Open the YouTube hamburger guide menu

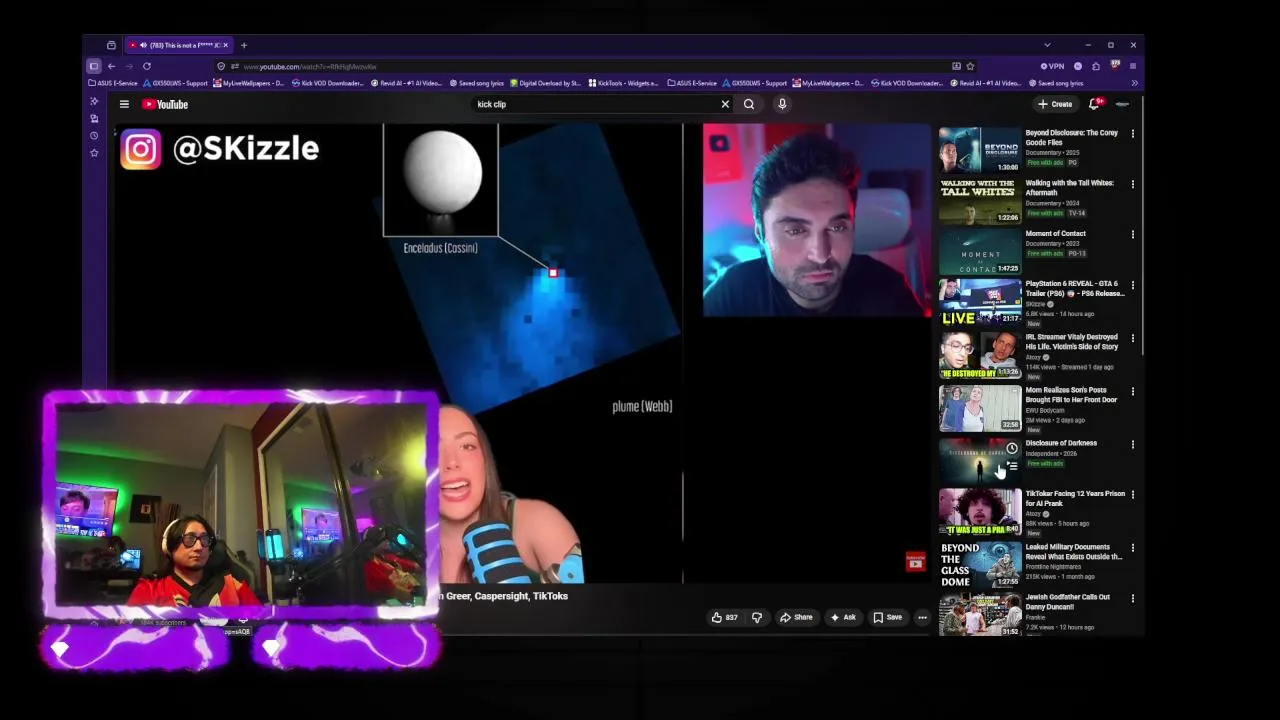pos(124,104)
